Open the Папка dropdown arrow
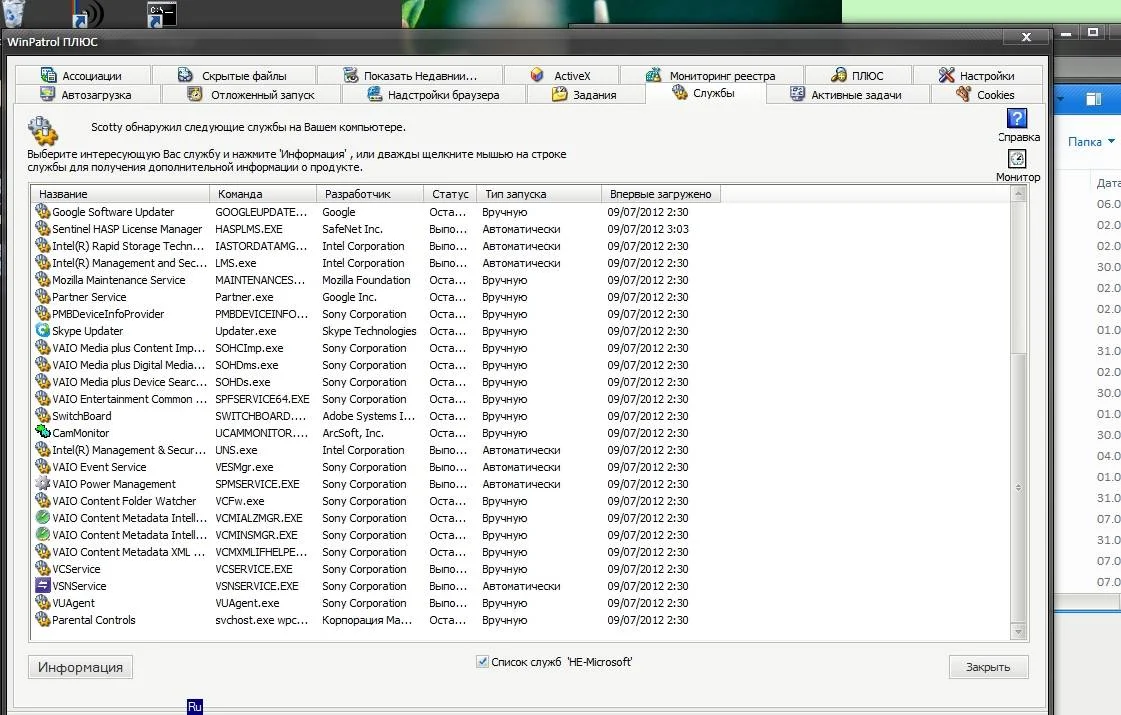This screenshot has width=1121, height=715. tap(1111, 142)
